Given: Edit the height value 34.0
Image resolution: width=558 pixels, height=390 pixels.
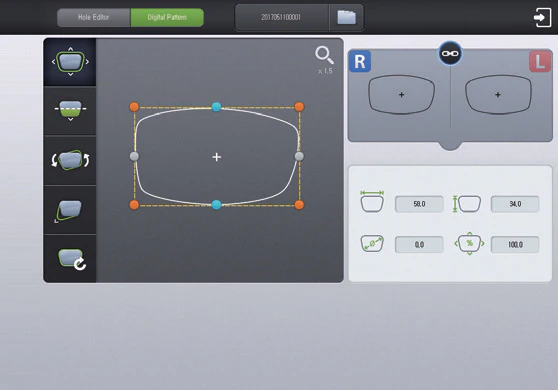Looking at the screenshot, I should (515, 204).
